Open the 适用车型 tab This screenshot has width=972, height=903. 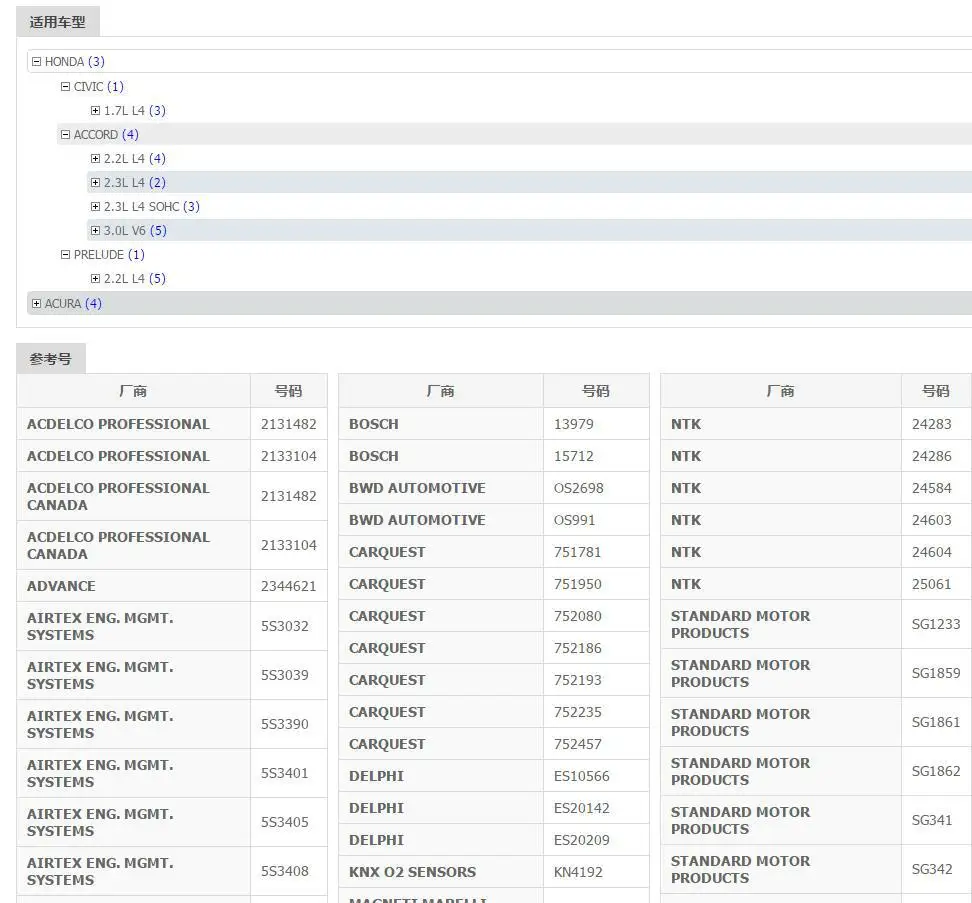(58, 22)
